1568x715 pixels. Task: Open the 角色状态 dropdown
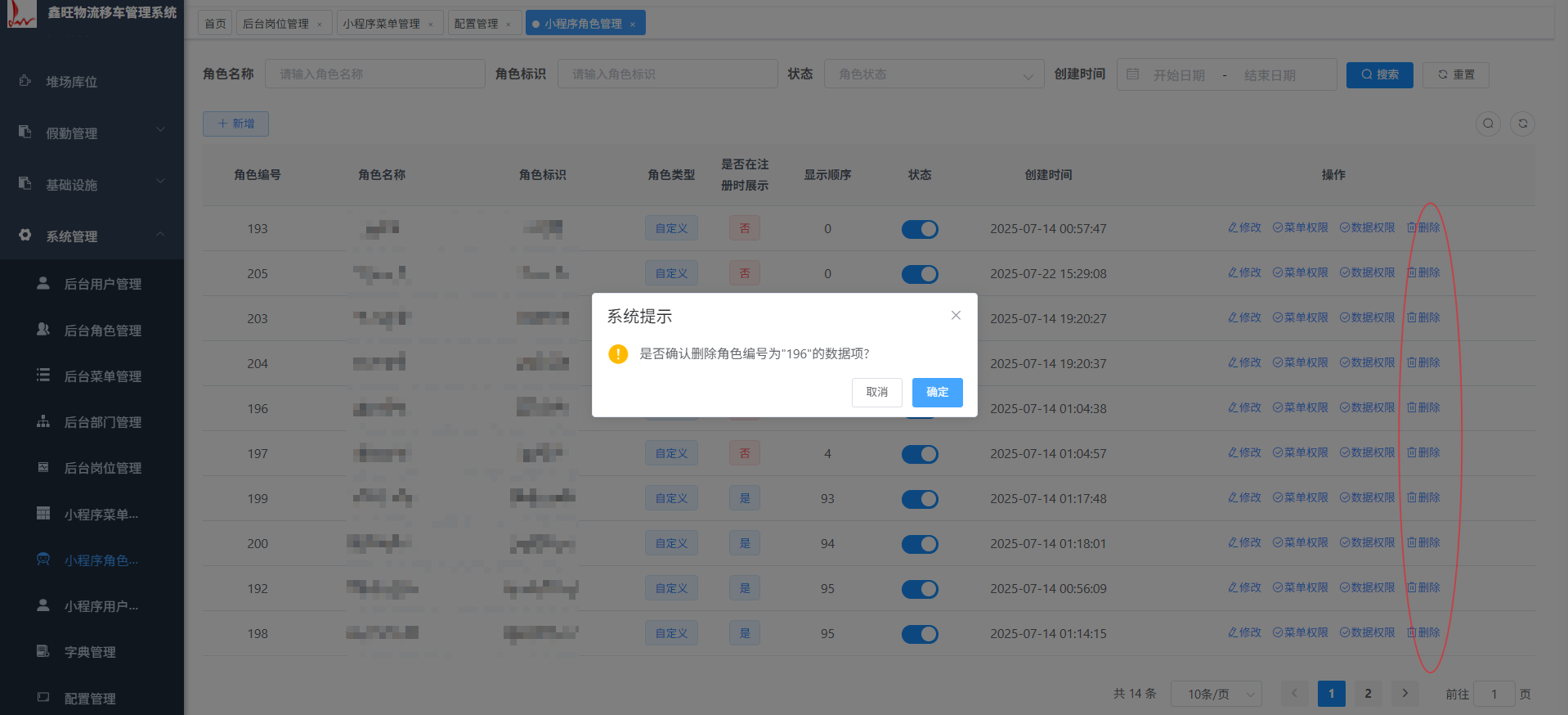pyautogui.click(x=934, y=74)
